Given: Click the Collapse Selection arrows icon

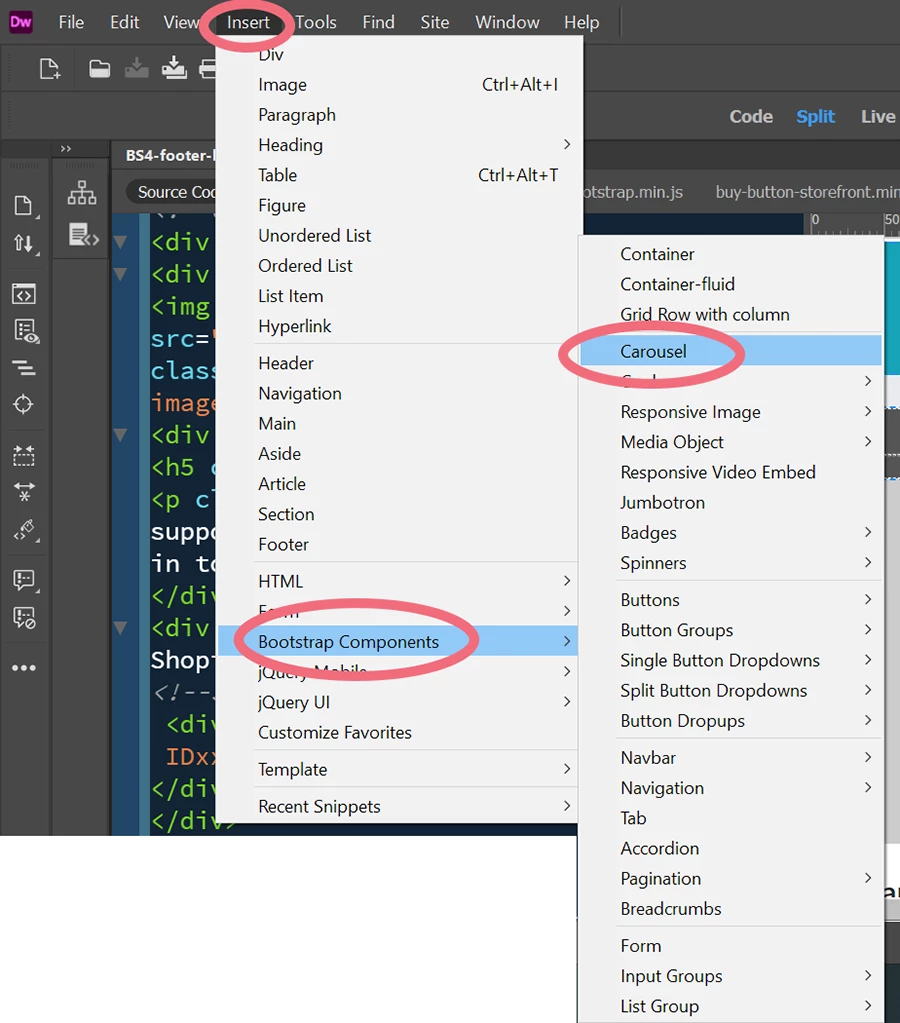Looking at the screenshot, I should 24,491.
